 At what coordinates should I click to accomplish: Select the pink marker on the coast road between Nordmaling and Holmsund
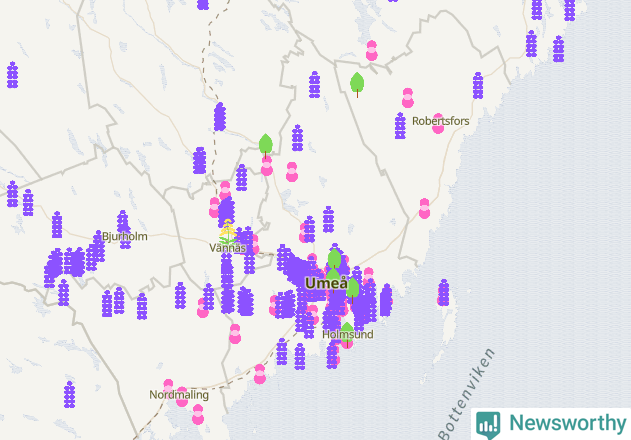(x=260, y=374)
